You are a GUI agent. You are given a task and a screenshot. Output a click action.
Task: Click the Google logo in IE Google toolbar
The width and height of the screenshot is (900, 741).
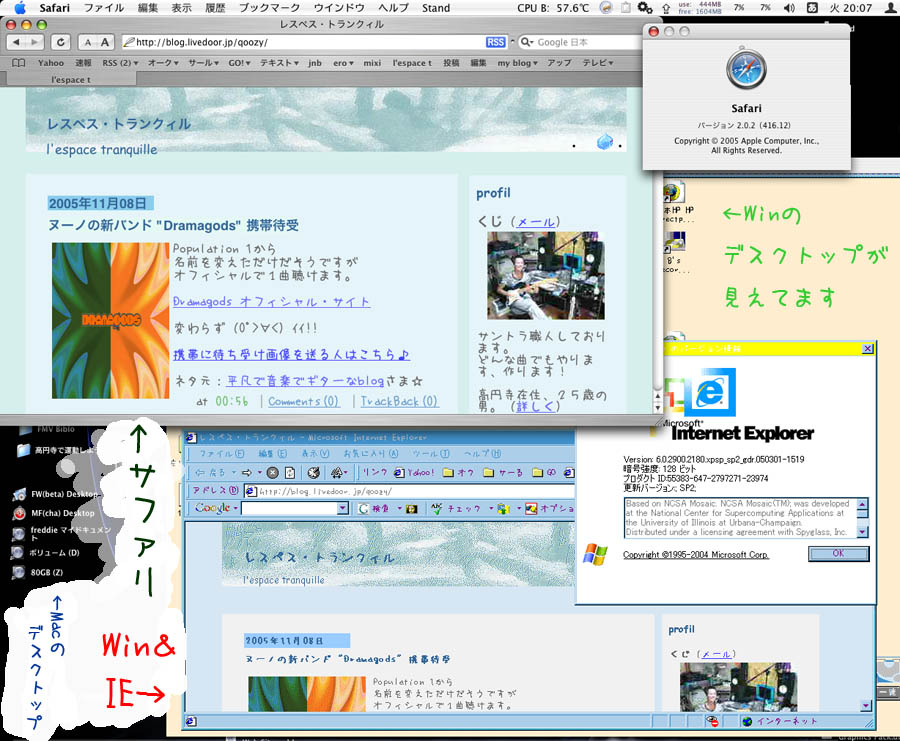[212, 508]
